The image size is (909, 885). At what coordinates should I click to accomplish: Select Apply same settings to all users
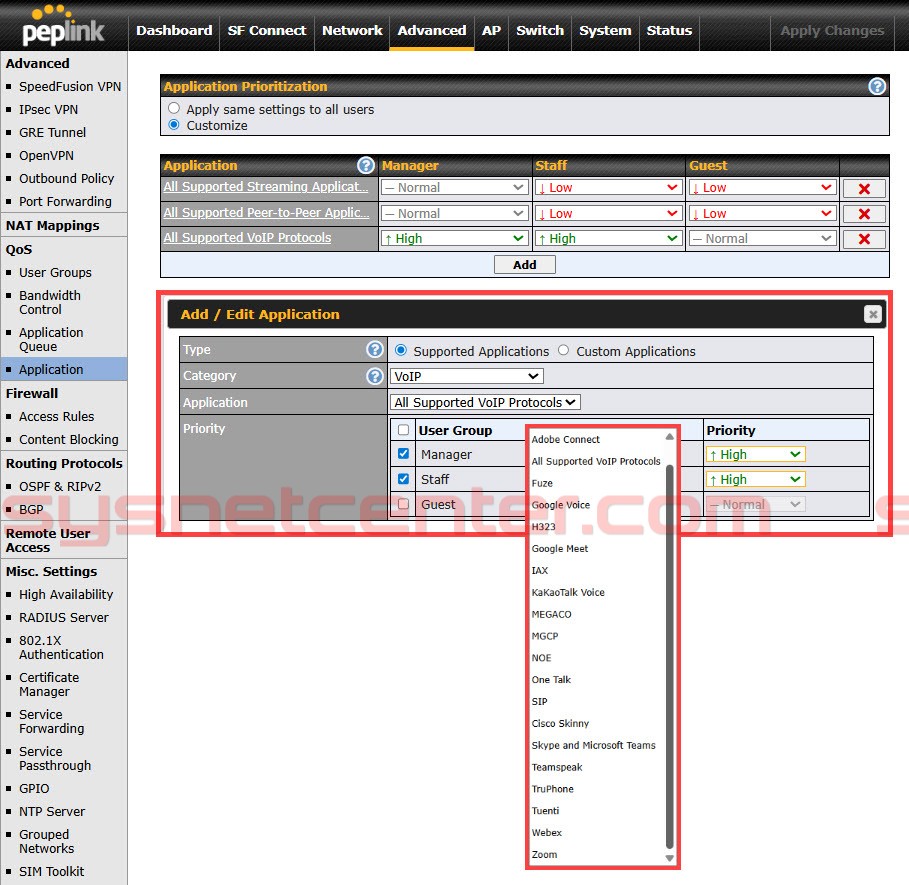click(x=173, y=108)
